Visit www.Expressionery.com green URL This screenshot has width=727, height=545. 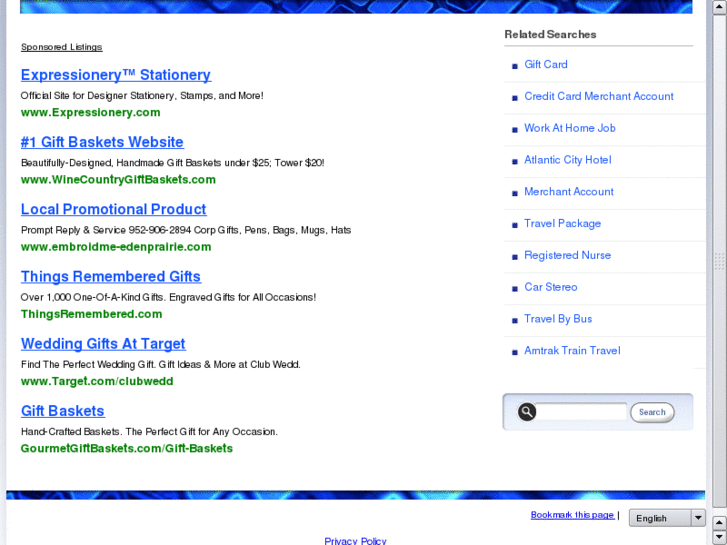90,113
